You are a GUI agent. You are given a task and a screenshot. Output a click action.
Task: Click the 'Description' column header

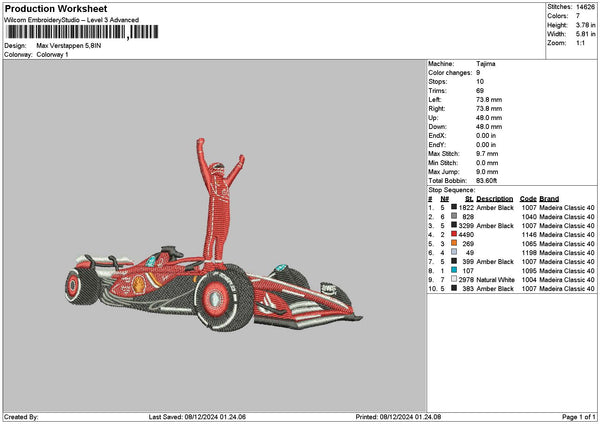point(495,199)
